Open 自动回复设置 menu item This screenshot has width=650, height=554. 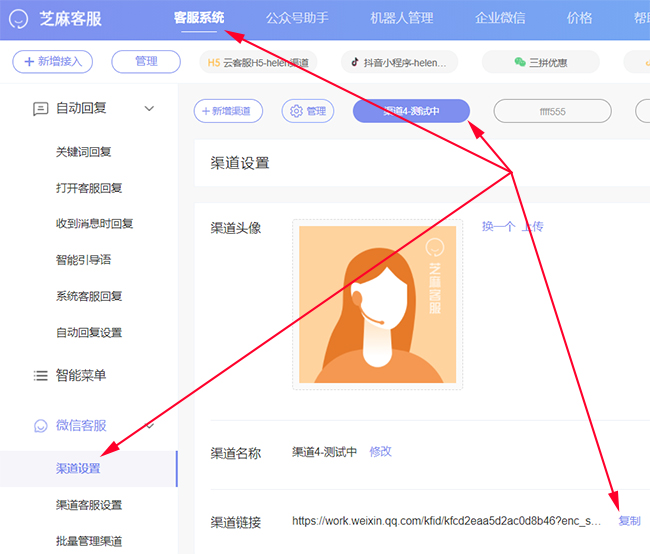coord(89,333)
